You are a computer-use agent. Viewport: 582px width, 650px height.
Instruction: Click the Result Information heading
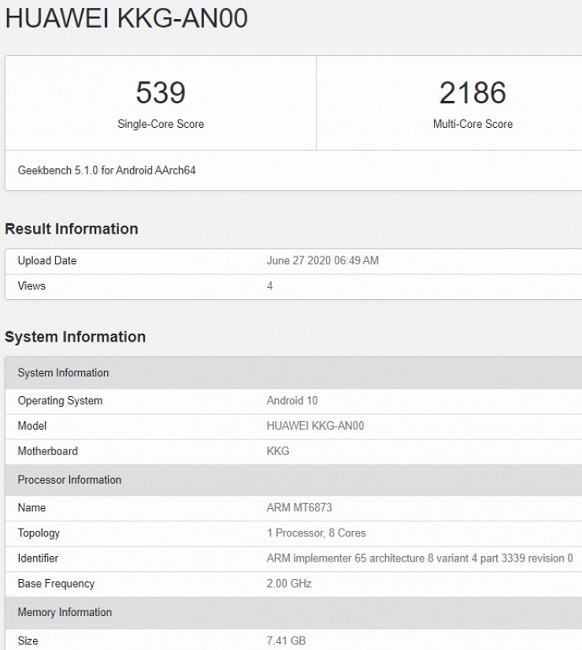(71, 229)
